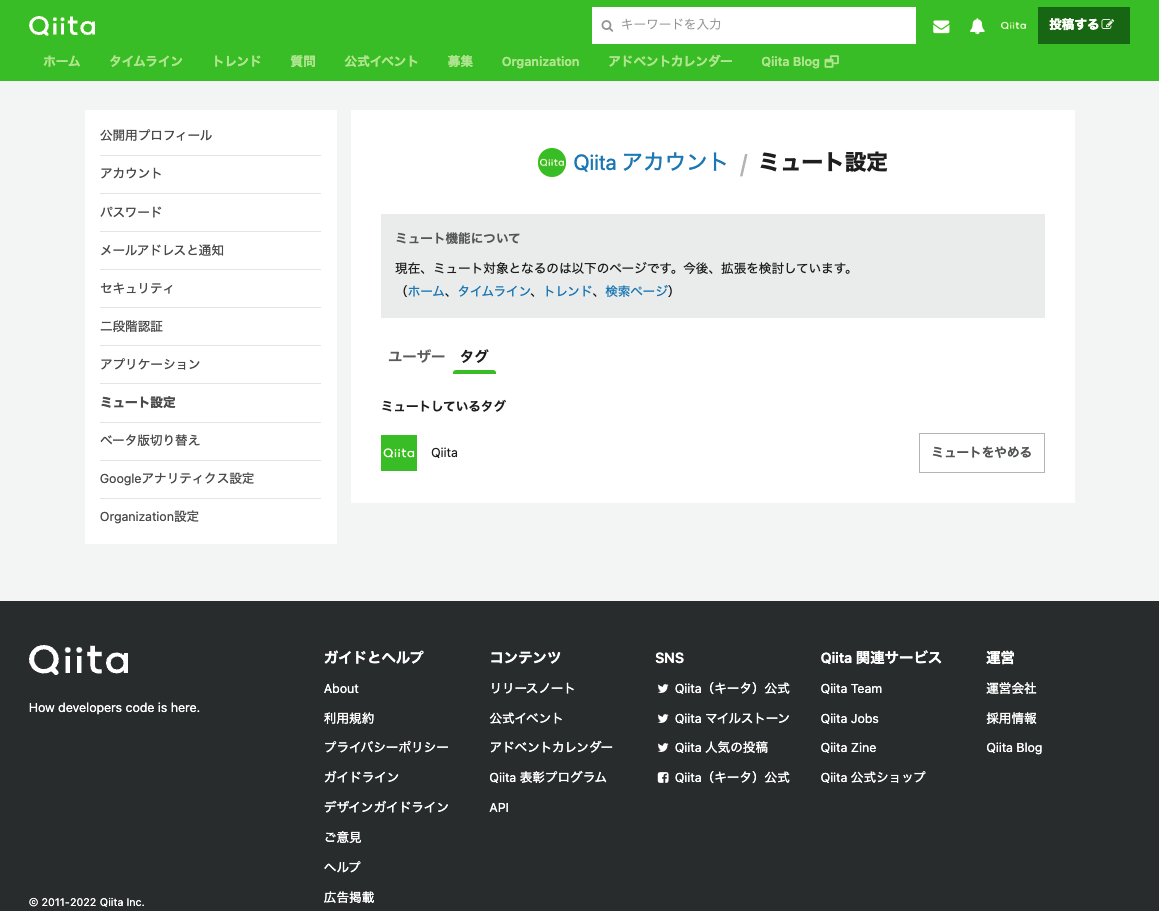This screenshot has width=1159, height=911.
Task: Click the search magnifier icon
Action: click(607, 25)
